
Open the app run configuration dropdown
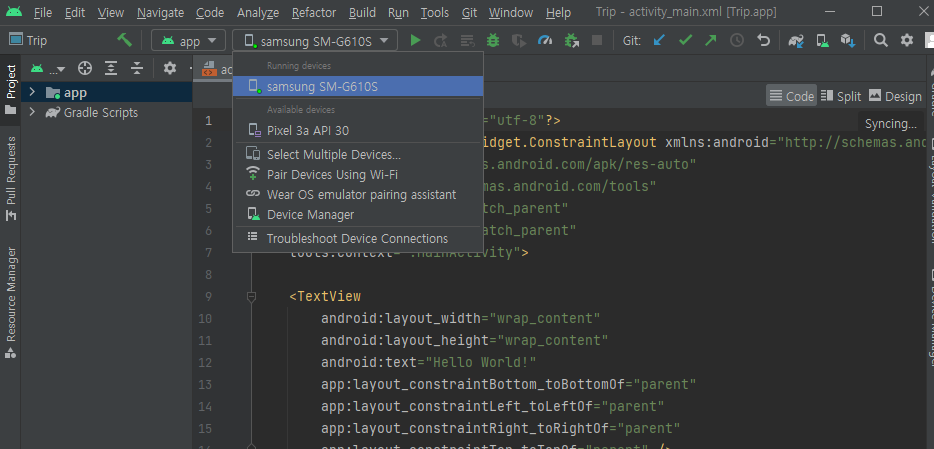[x=189, y=40]
